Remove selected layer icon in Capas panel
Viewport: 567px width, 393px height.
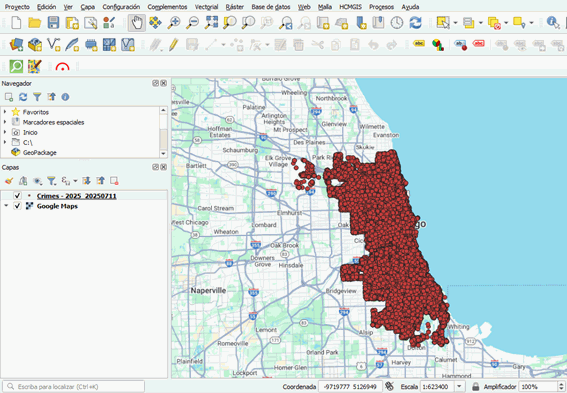point(114,181)
